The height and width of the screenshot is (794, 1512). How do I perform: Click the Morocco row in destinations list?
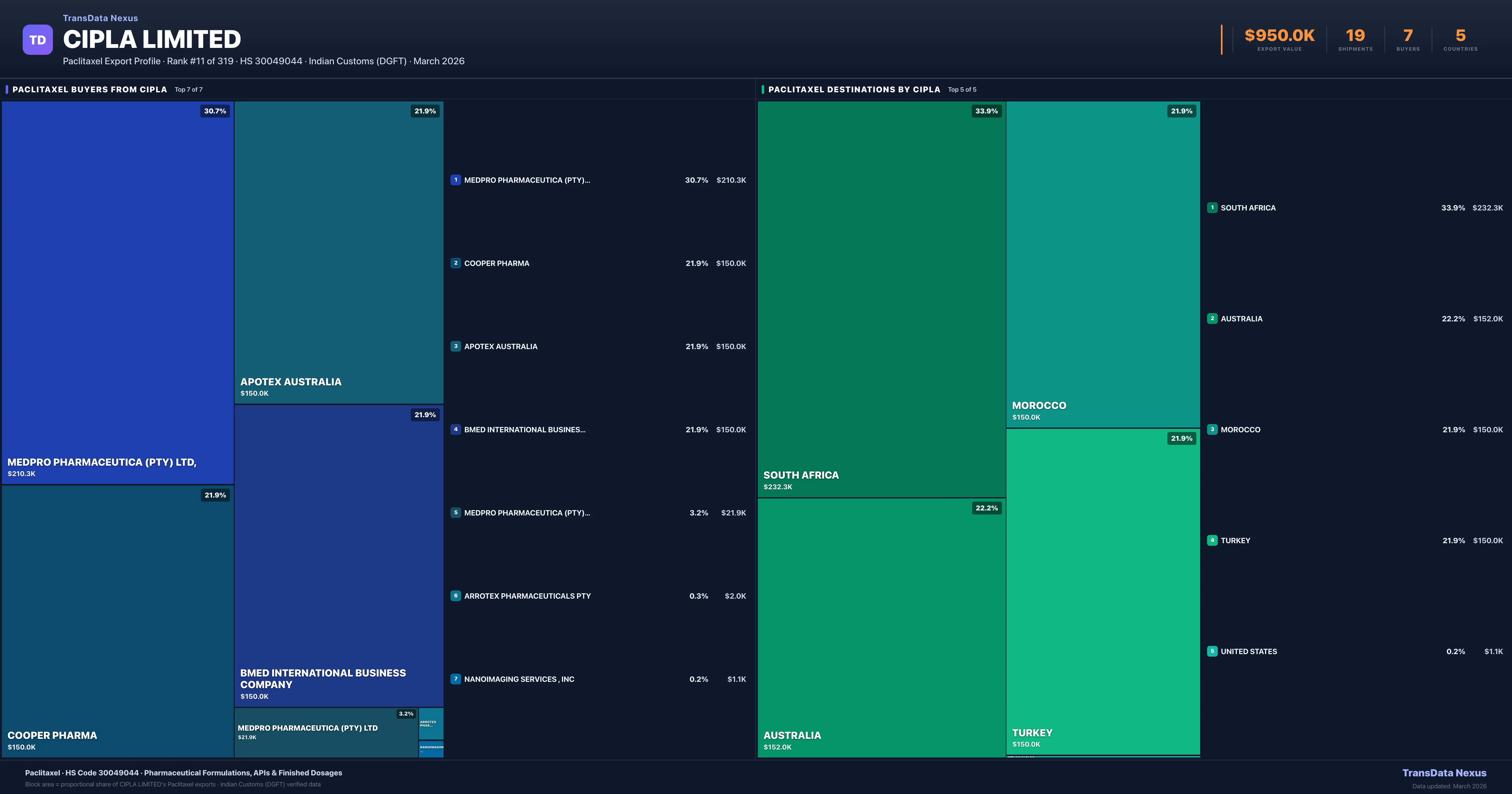click(1240, 430)
